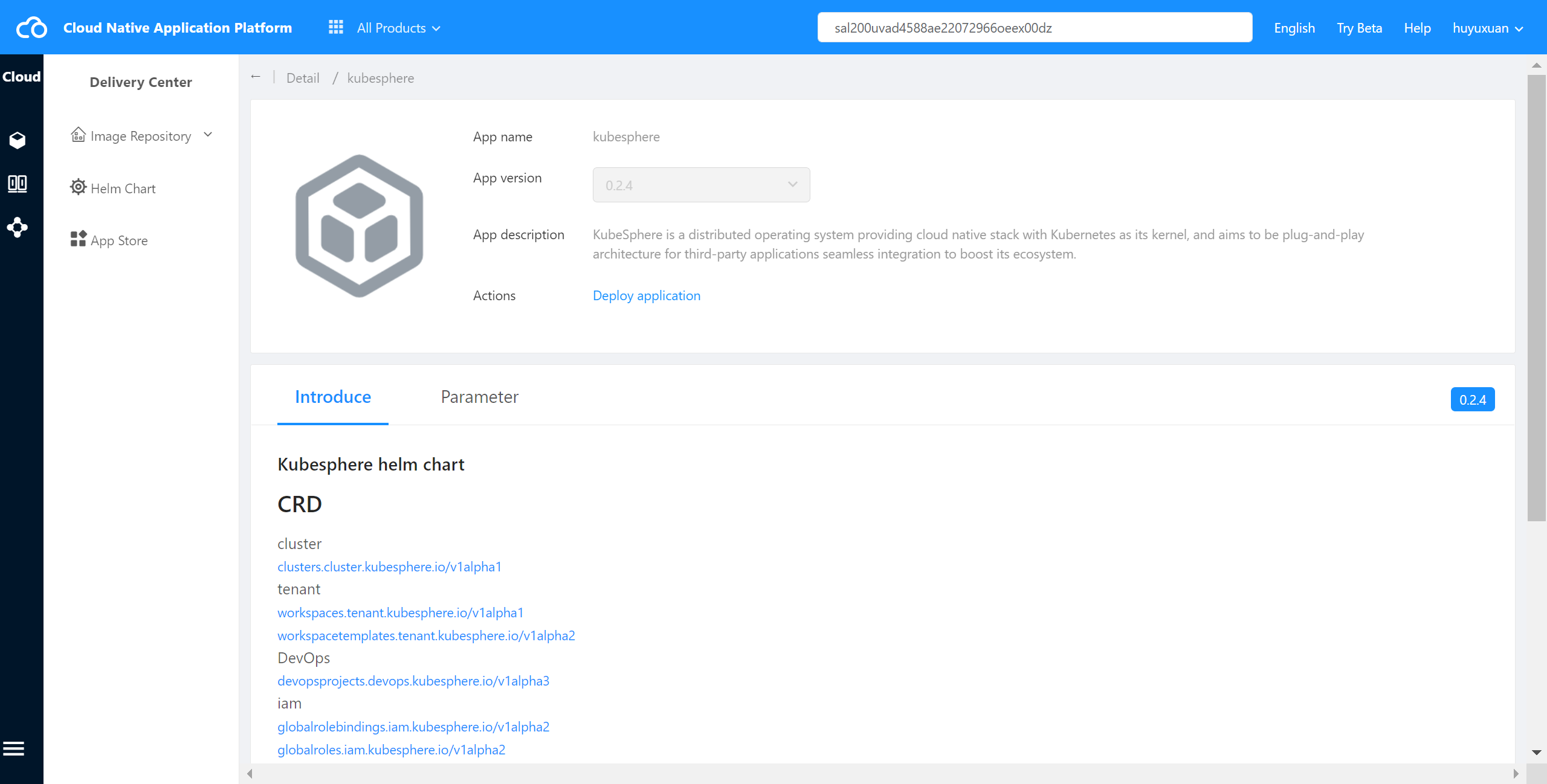This screenshot has width=1547, height=784.
Task: Open Image Repository in the Delivery Center menu
Action: point(141,136)
